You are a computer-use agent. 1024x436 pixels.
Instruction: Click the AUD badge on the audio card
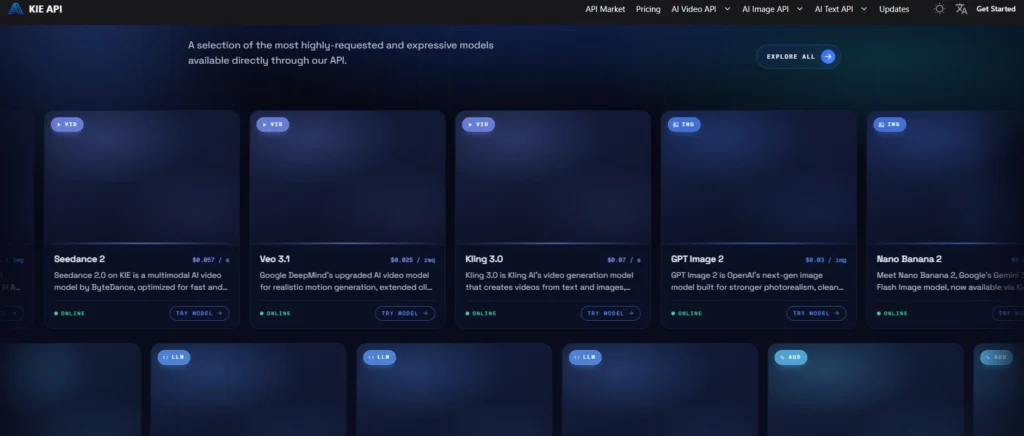tap(791, 357)
